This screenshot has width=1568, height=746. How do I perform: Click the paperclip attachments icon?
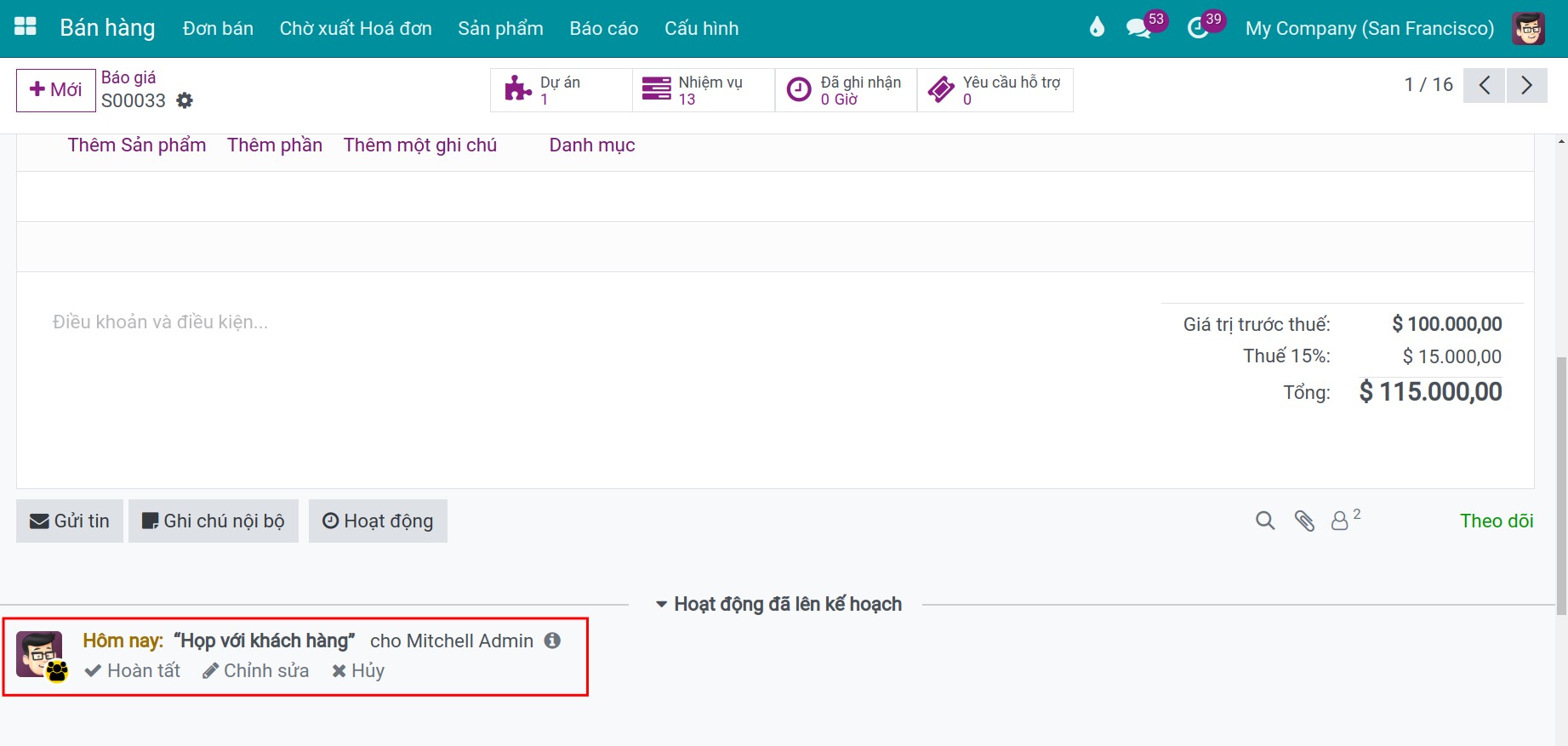click(x=1304, y=521)
